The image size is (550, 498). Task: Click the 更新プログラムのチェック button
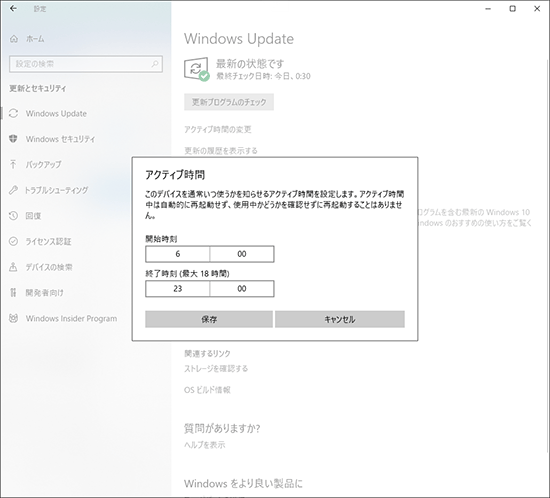[229, 102]
